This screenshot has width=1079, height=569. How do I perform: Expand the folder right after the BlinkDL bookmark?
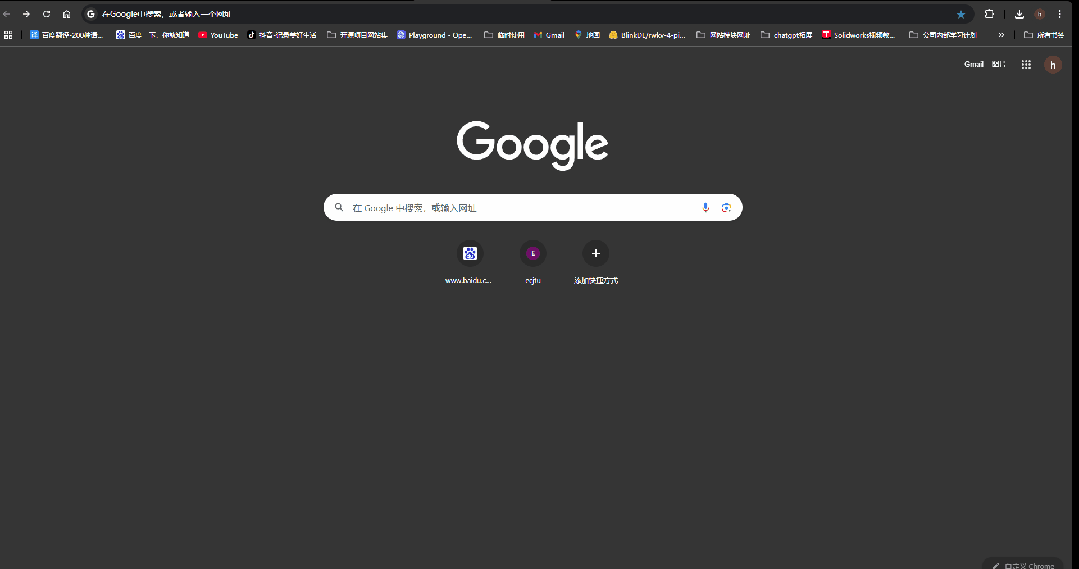coord(723,34)
